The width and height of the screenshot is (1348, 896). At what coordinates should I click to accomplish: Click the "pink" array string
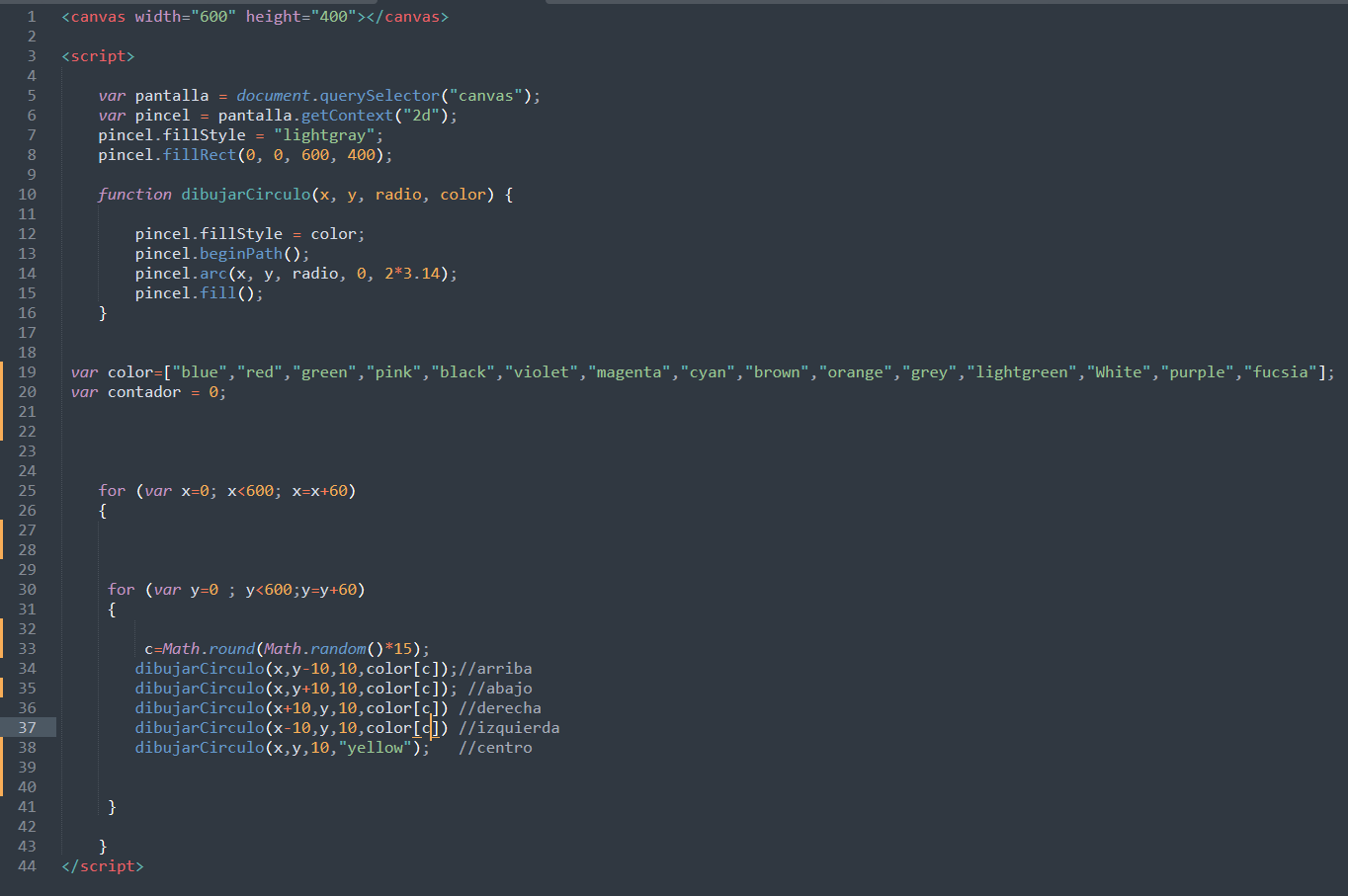(393, 372)
